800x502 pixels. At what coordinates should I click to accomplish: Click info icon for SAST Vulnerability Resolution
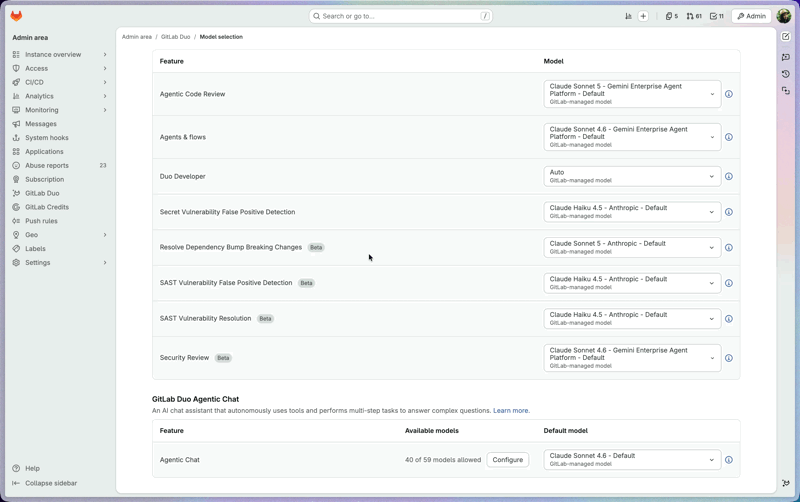729,319
